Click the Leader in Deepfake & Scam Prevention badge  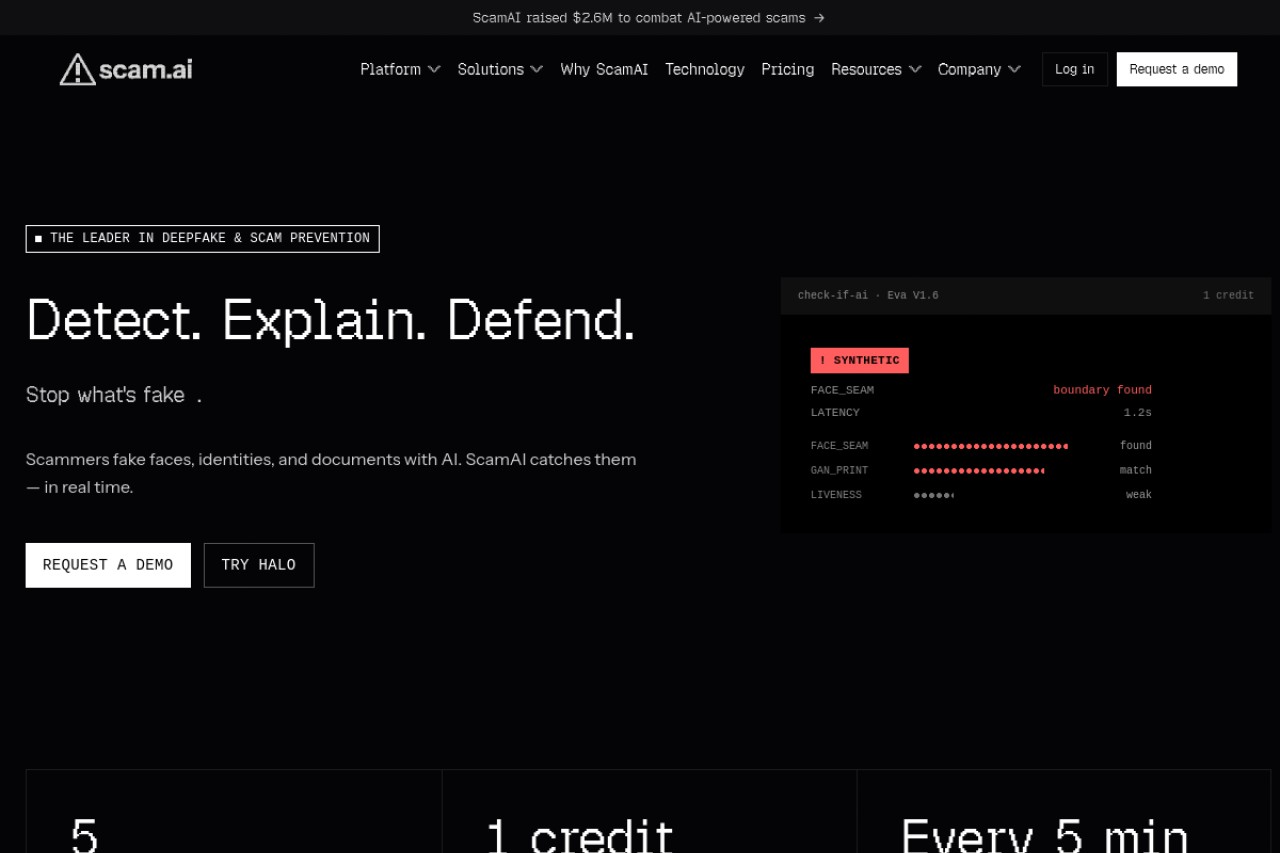coord(203,238)
